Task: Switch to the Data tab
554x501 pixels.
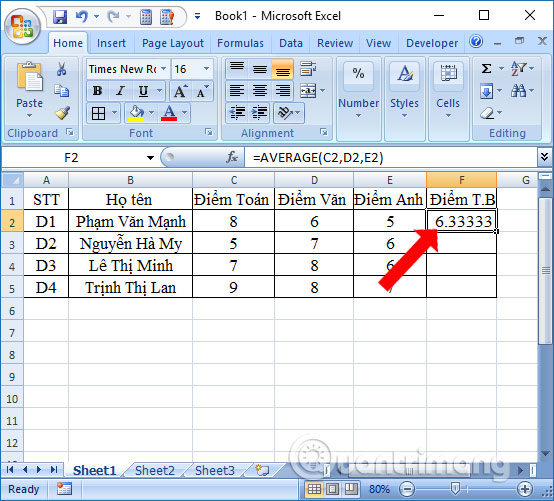Action: 291,43
